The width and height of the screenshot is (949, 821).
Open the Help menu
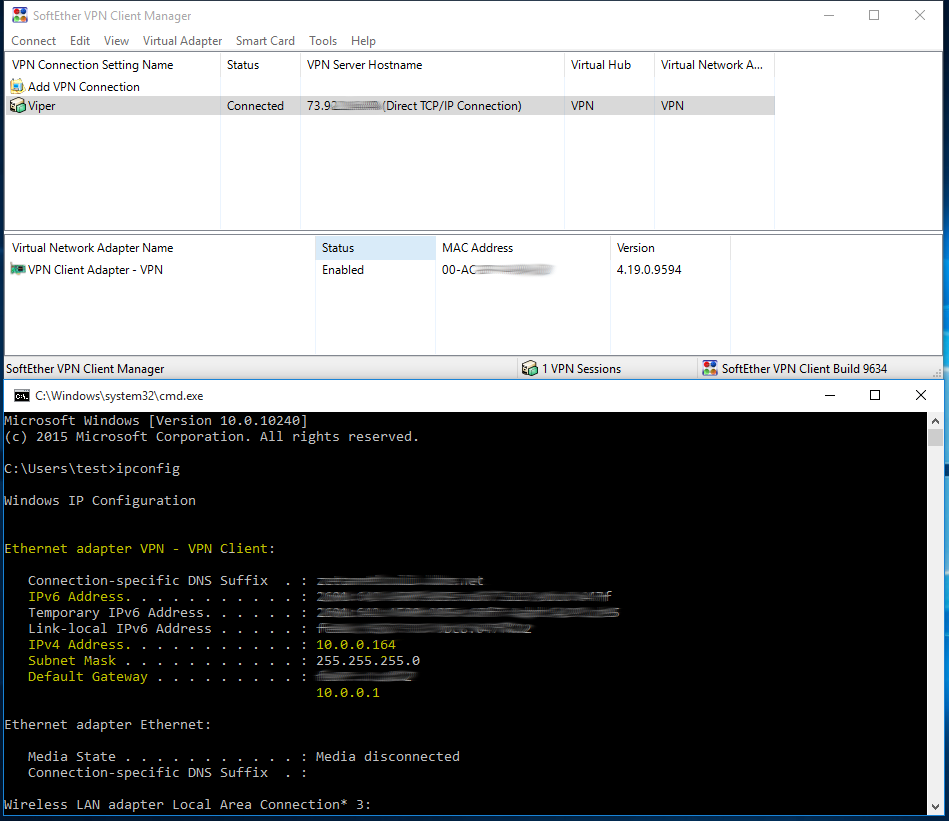point(363,41)
